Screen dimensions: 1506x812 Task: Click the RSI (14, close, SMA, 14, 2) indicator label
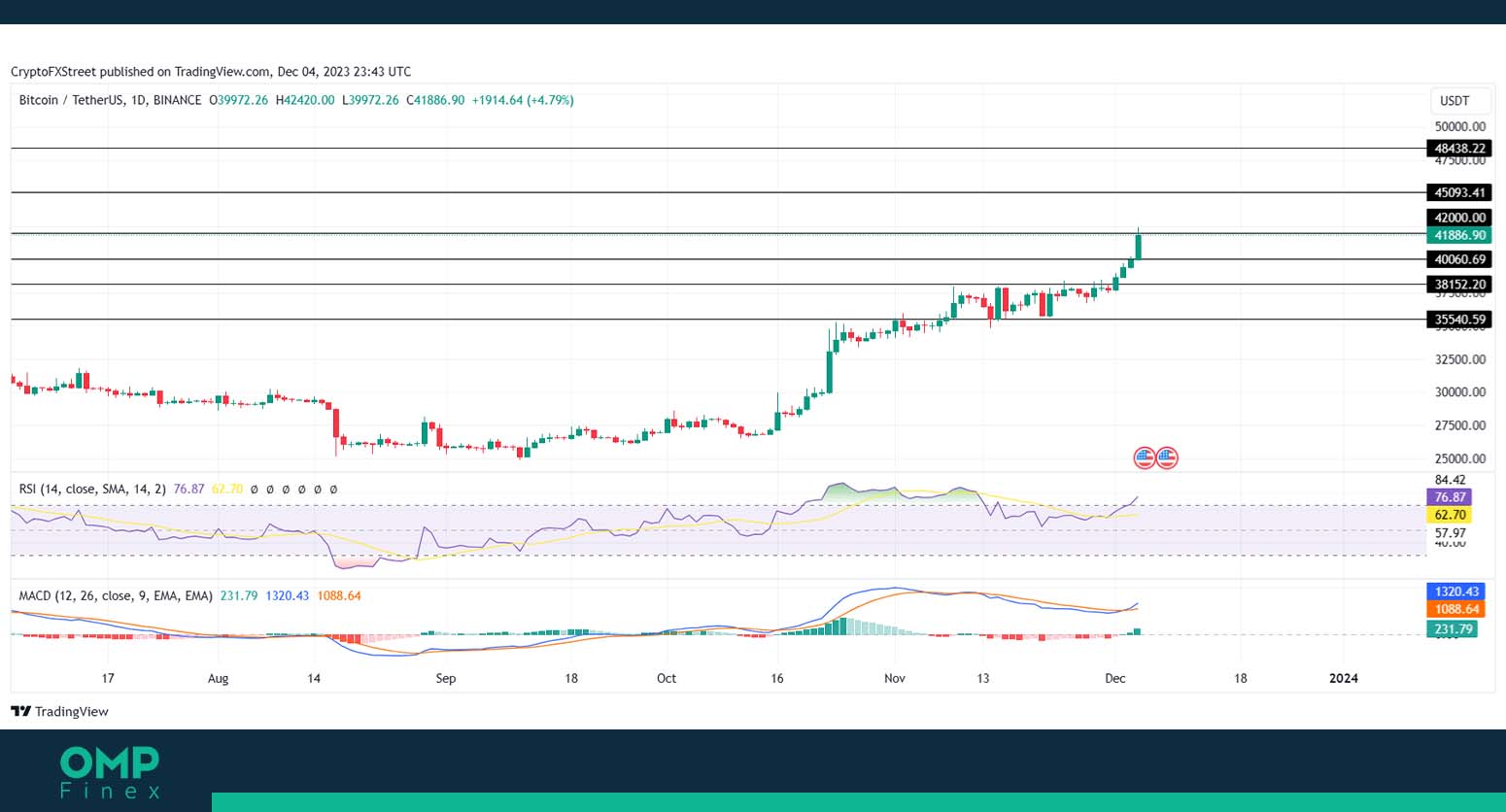point(92,489)
